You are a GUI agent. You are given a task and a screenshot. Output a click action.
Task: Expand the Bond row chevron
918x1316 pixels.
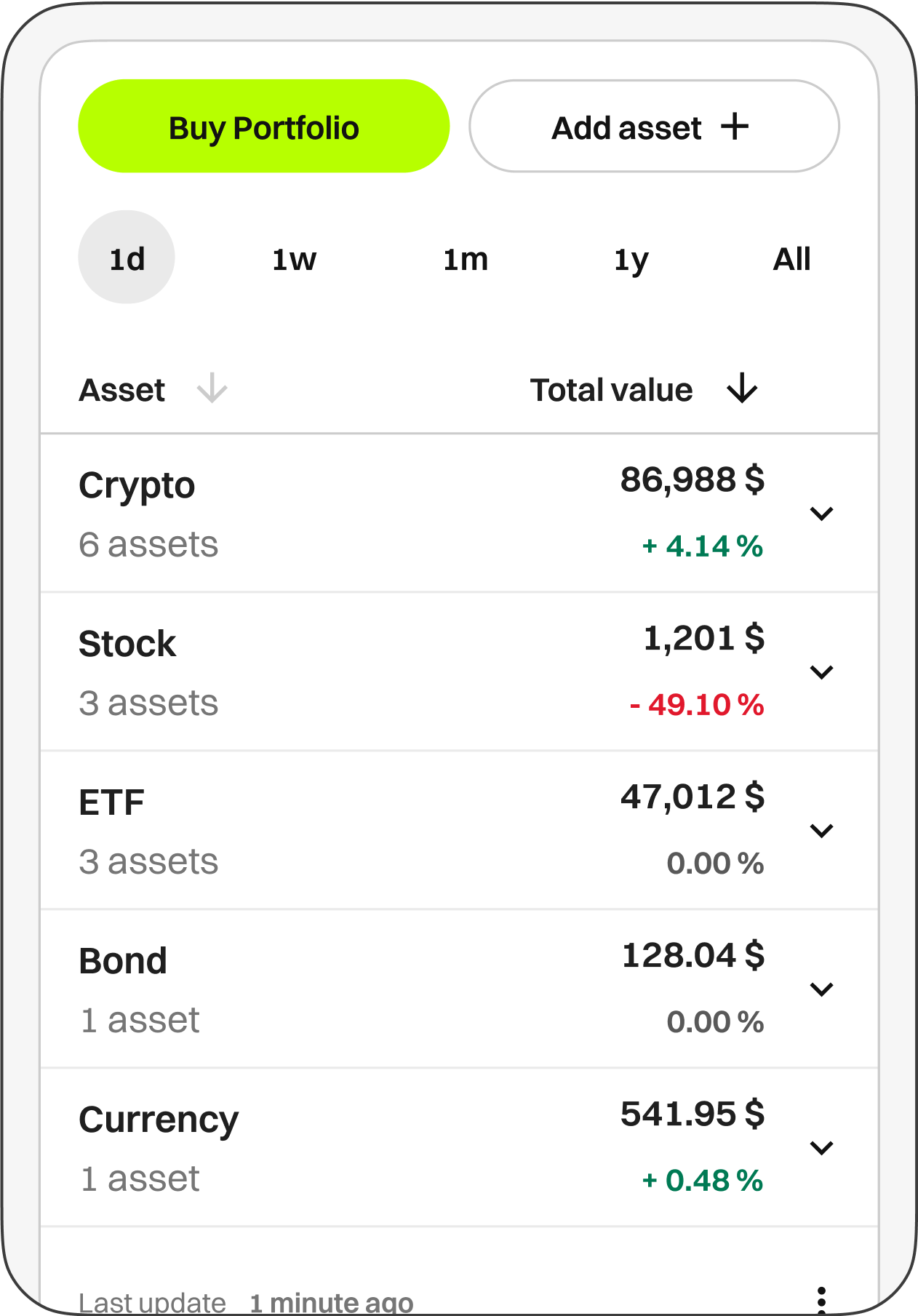[821, 989]
